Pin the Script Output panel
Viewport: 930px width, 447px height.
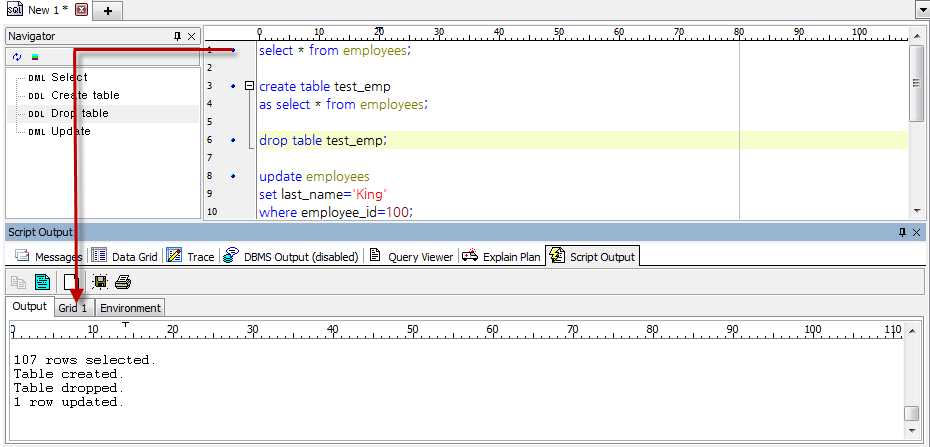coord(902,232)
